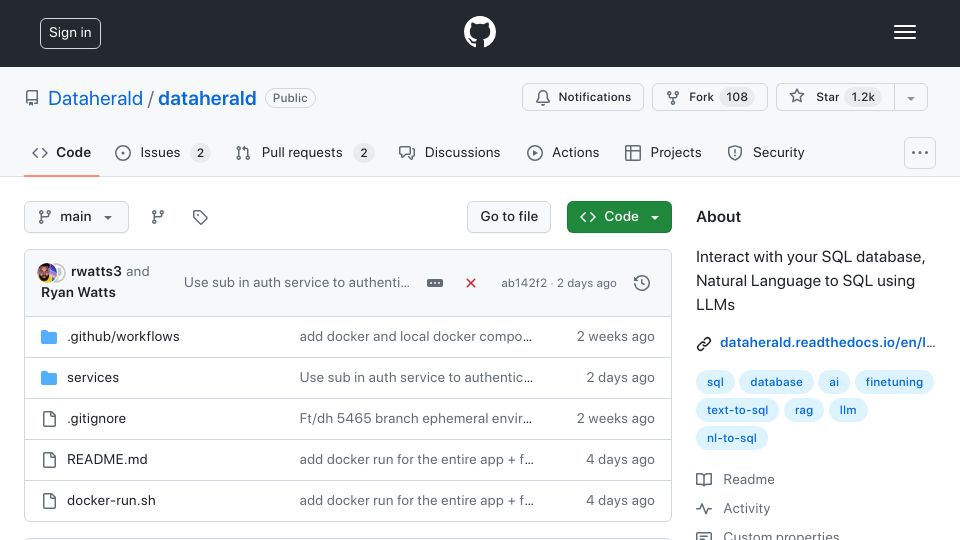Open the Activity link in About

click(733, 509)
